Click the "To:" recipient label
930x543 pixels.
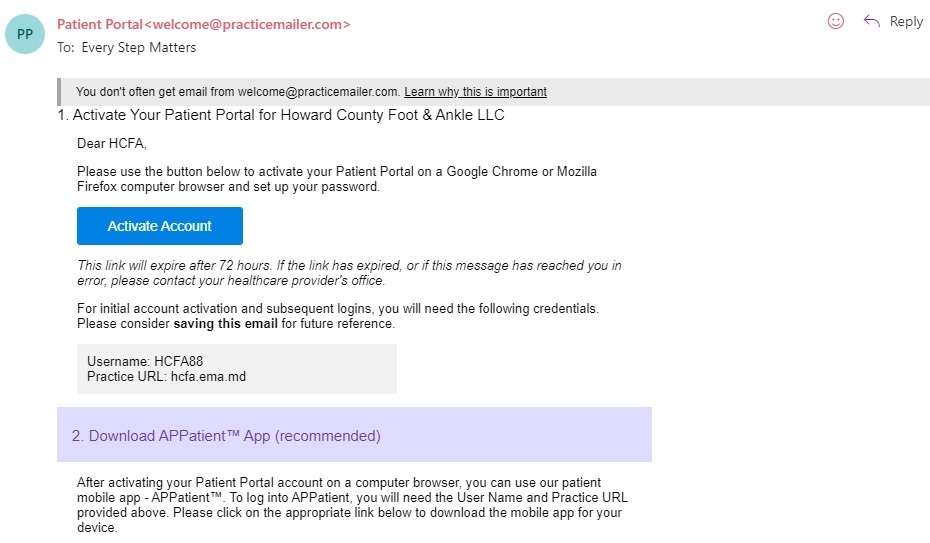(x=65, y=47)
